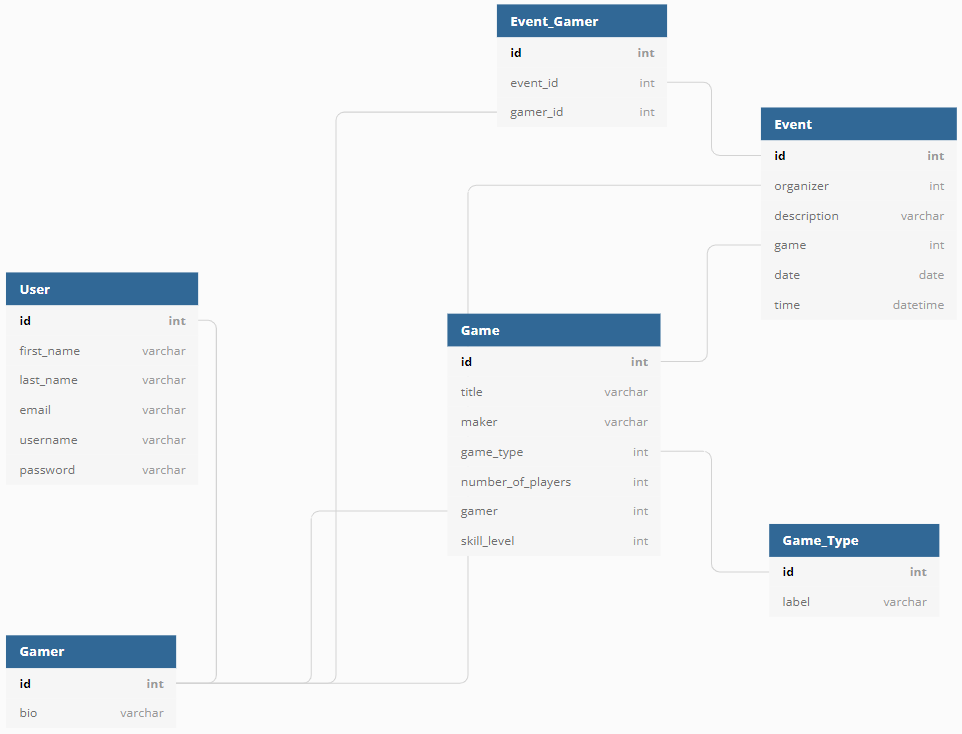Image resolution: width=962 pixels, height=734 pixels.
Task: Click the connector joining Event_Gamer and Event
Action: [712, 120]
